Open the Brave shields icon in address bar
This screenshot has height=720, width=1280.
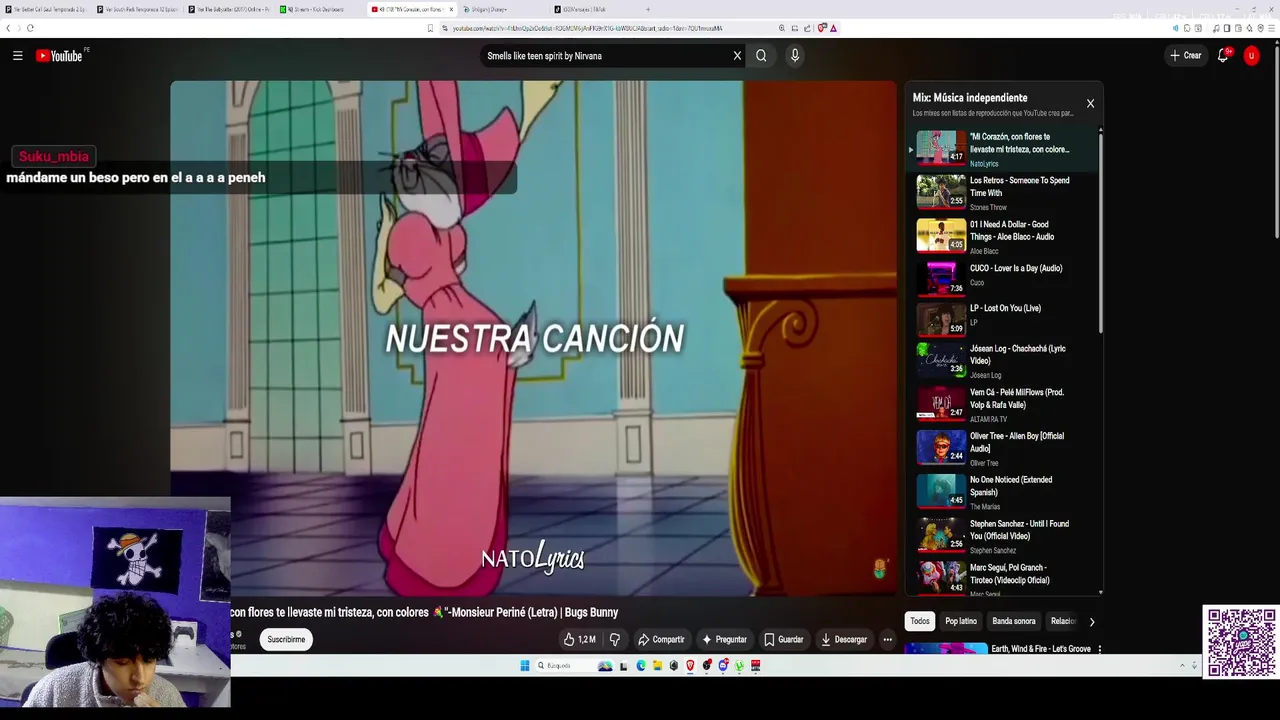click(x=822, y=28)
